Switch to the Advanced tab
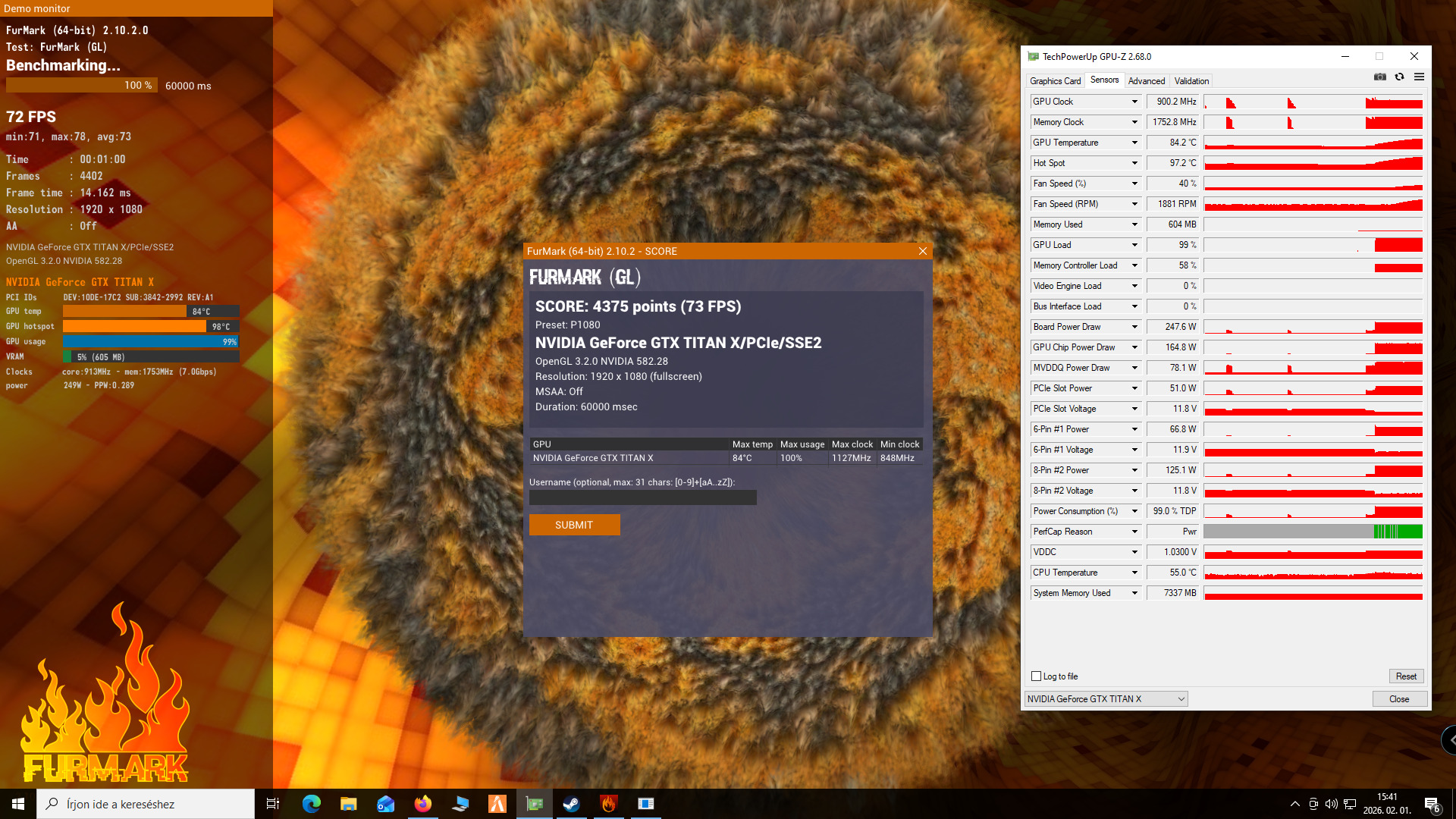Screen dimensions: 1456x819 [x=1146, y=81]
